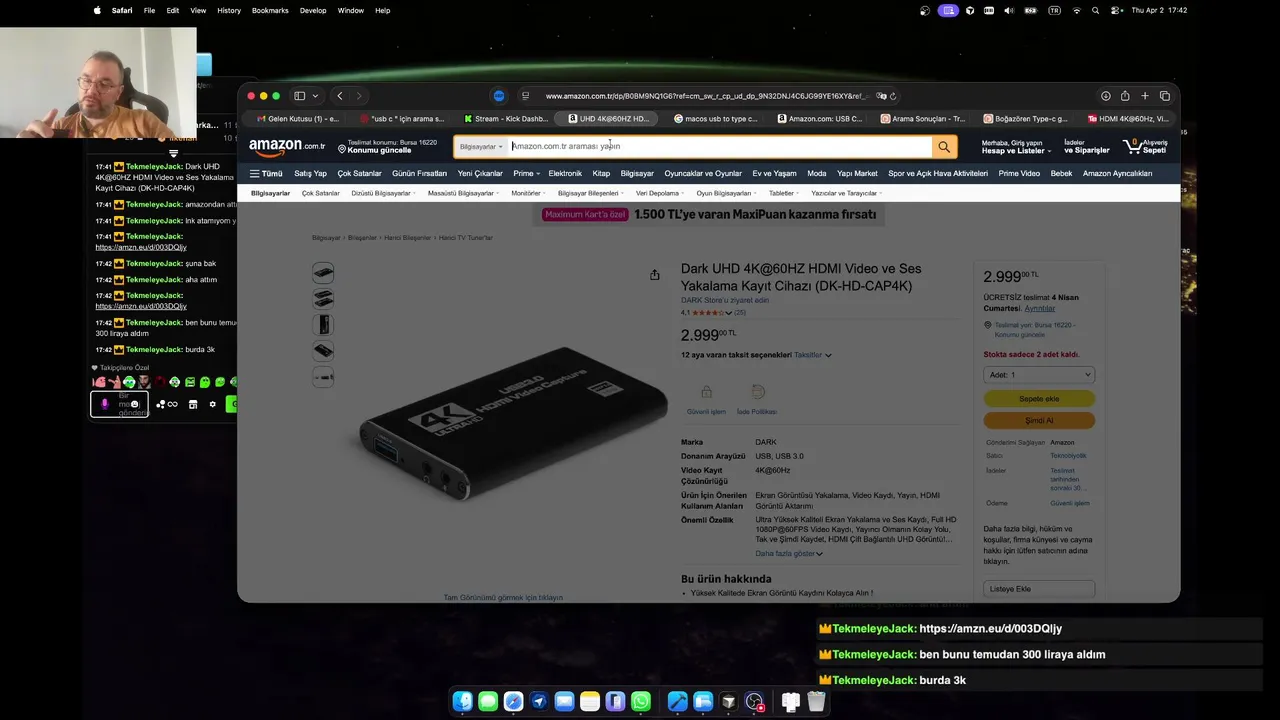Open chat settings gear icon

point(212,404)
